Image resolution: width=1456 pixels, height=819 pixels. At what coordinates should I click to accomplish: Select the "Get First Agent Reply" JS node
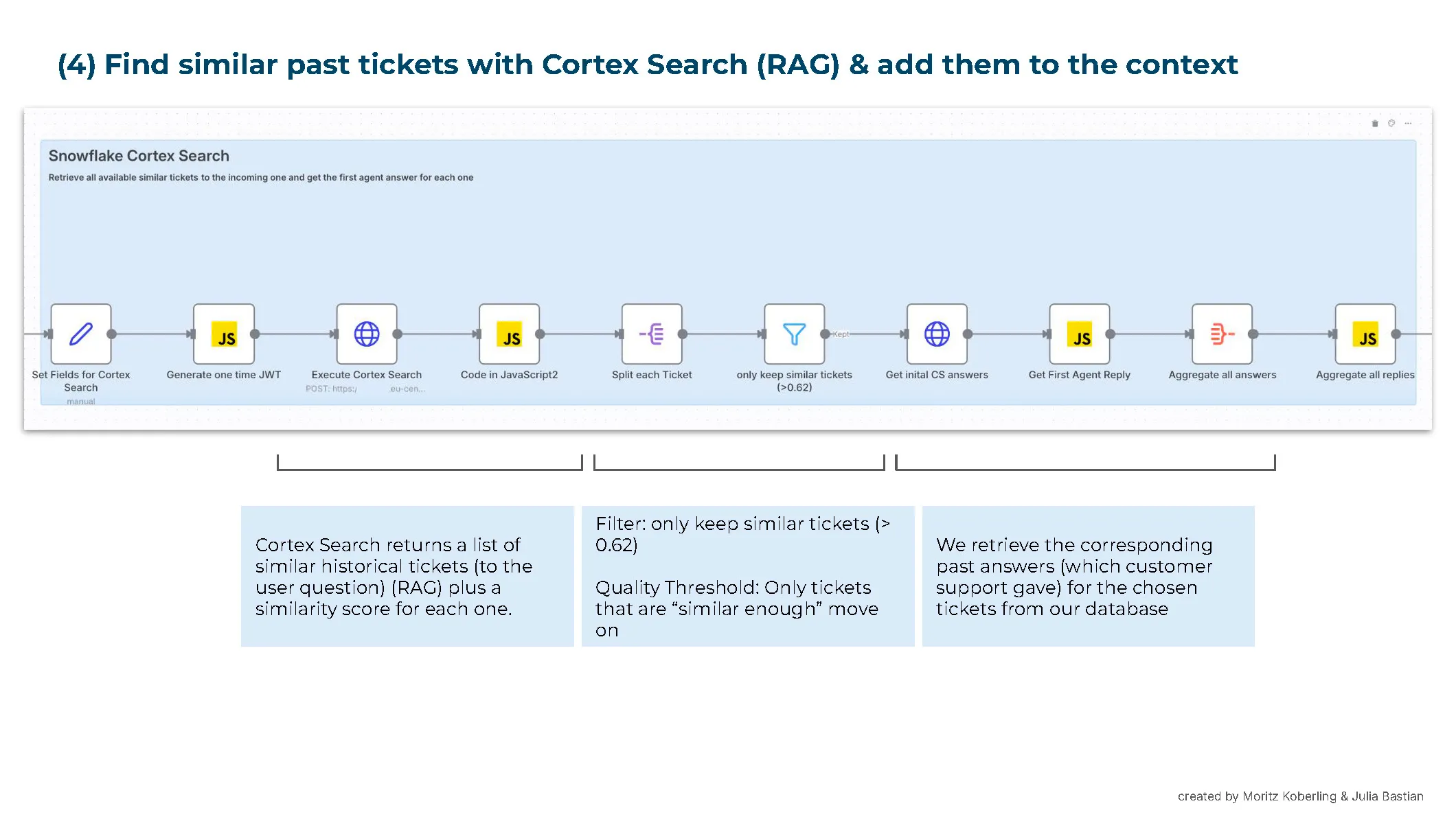(1079, 334)
